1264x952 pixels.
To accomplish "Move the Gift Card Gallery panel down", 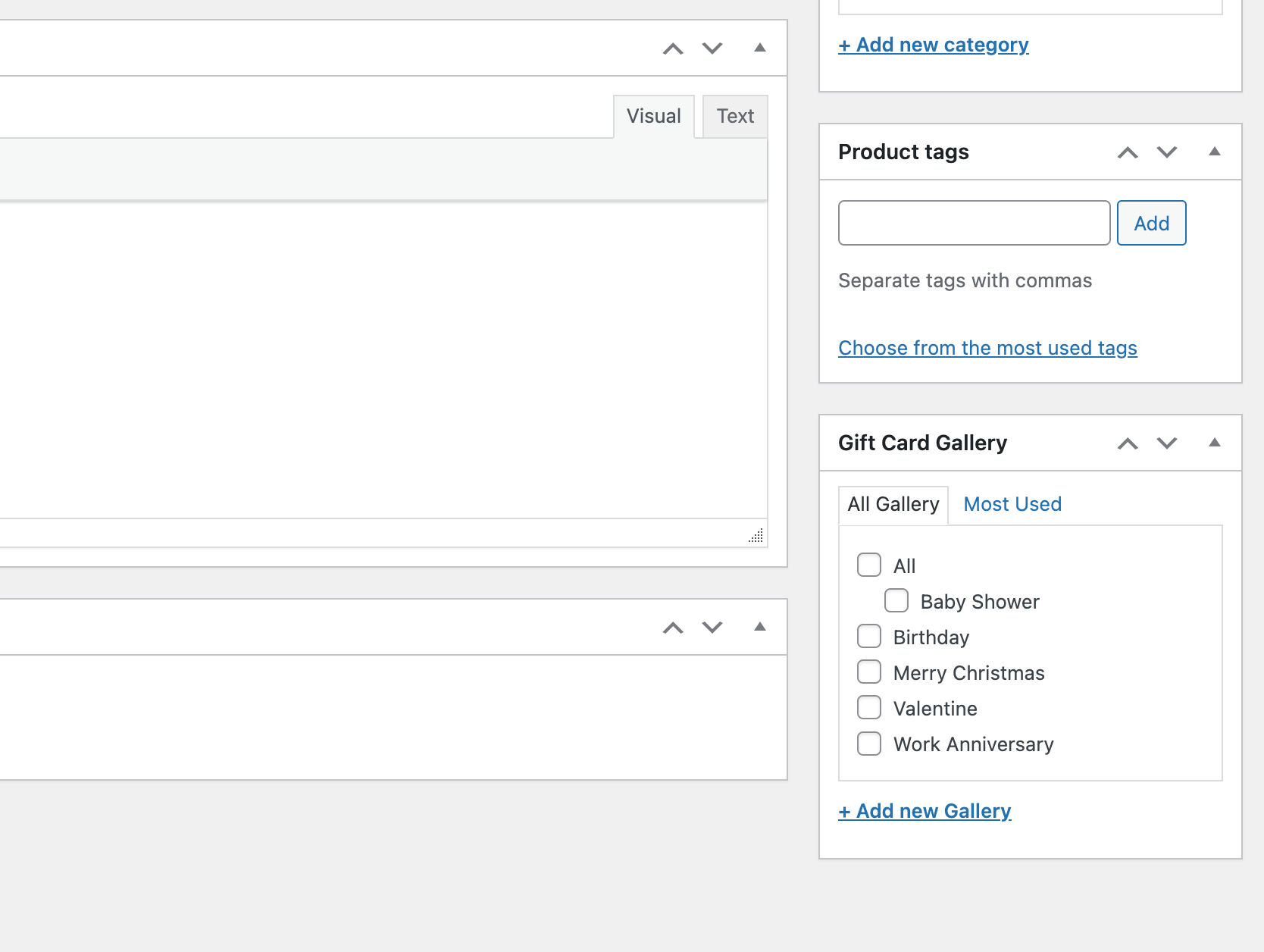I will (x=1166, y=443).
